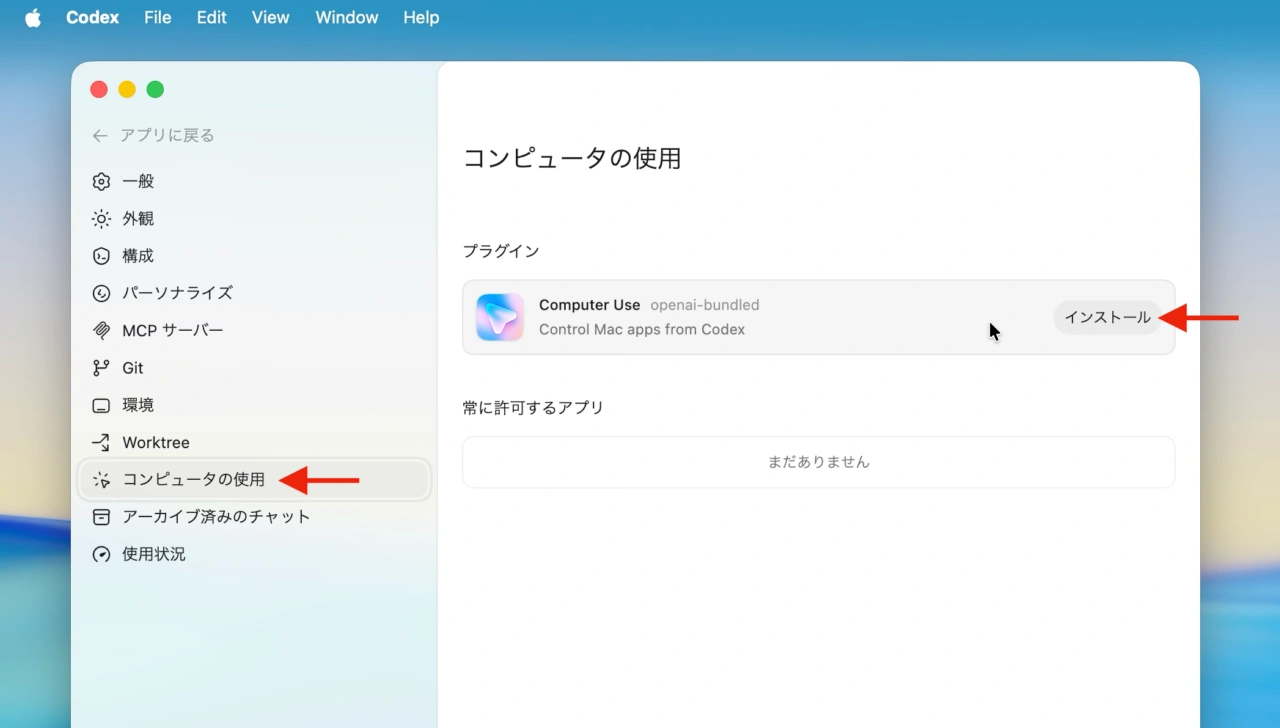Open the Apple menu
This screenshot has width=1280, height=728.
[32, 17]
